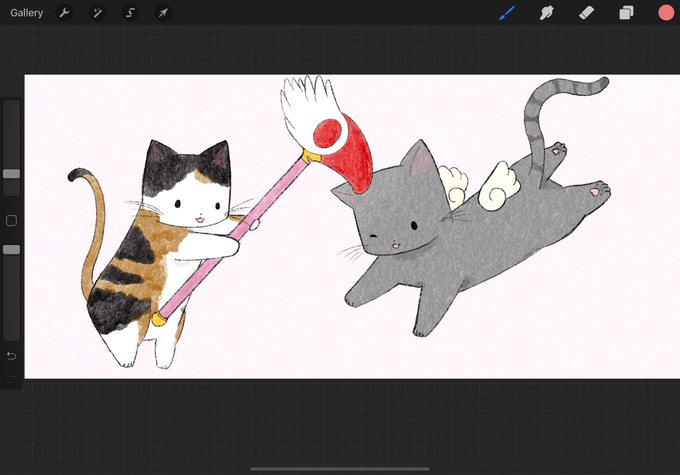
Task: Activate the Selection tool (S ribbon)
Action: (x=130, y=13)
